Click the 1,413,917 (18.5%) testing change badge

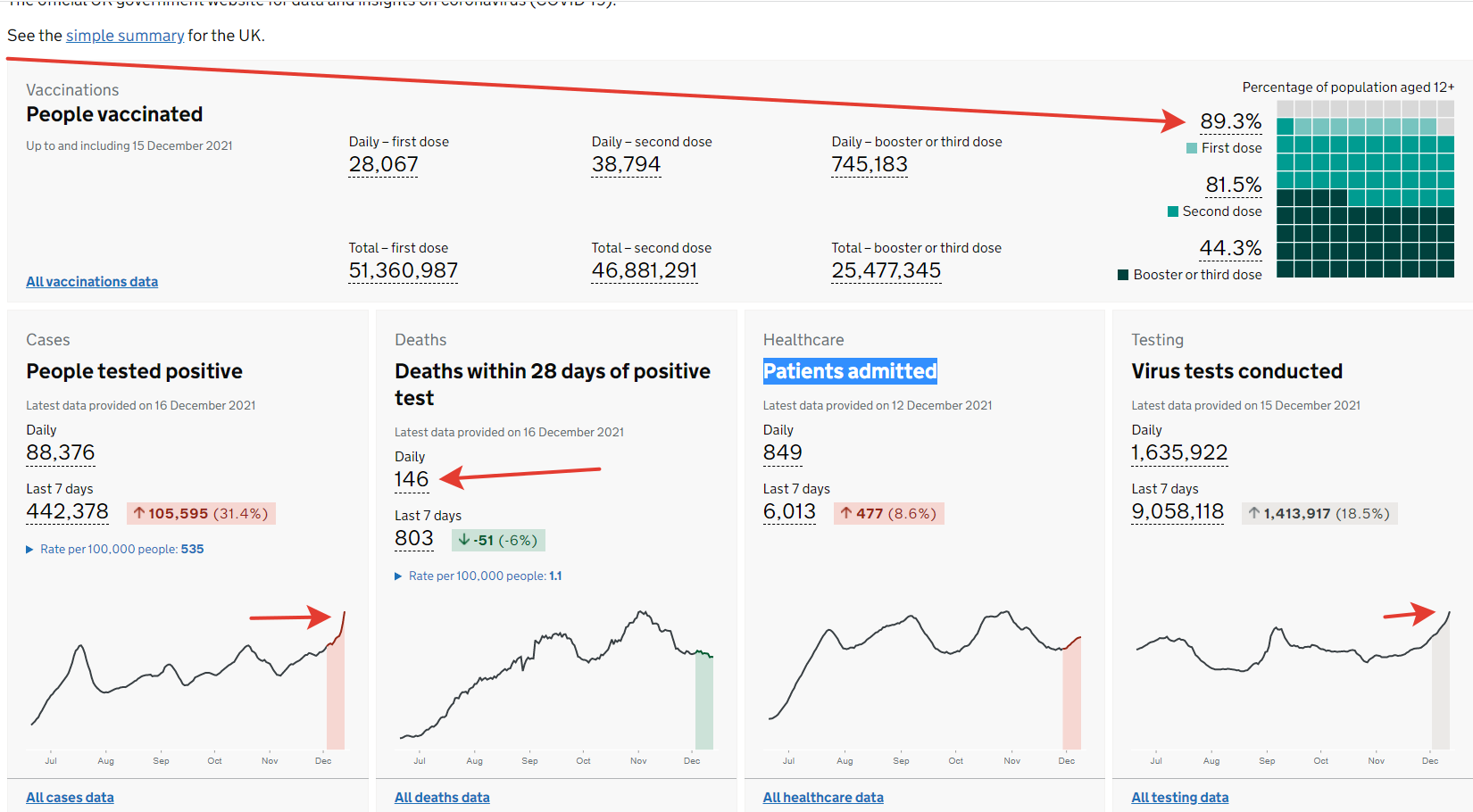(1319, 513)
